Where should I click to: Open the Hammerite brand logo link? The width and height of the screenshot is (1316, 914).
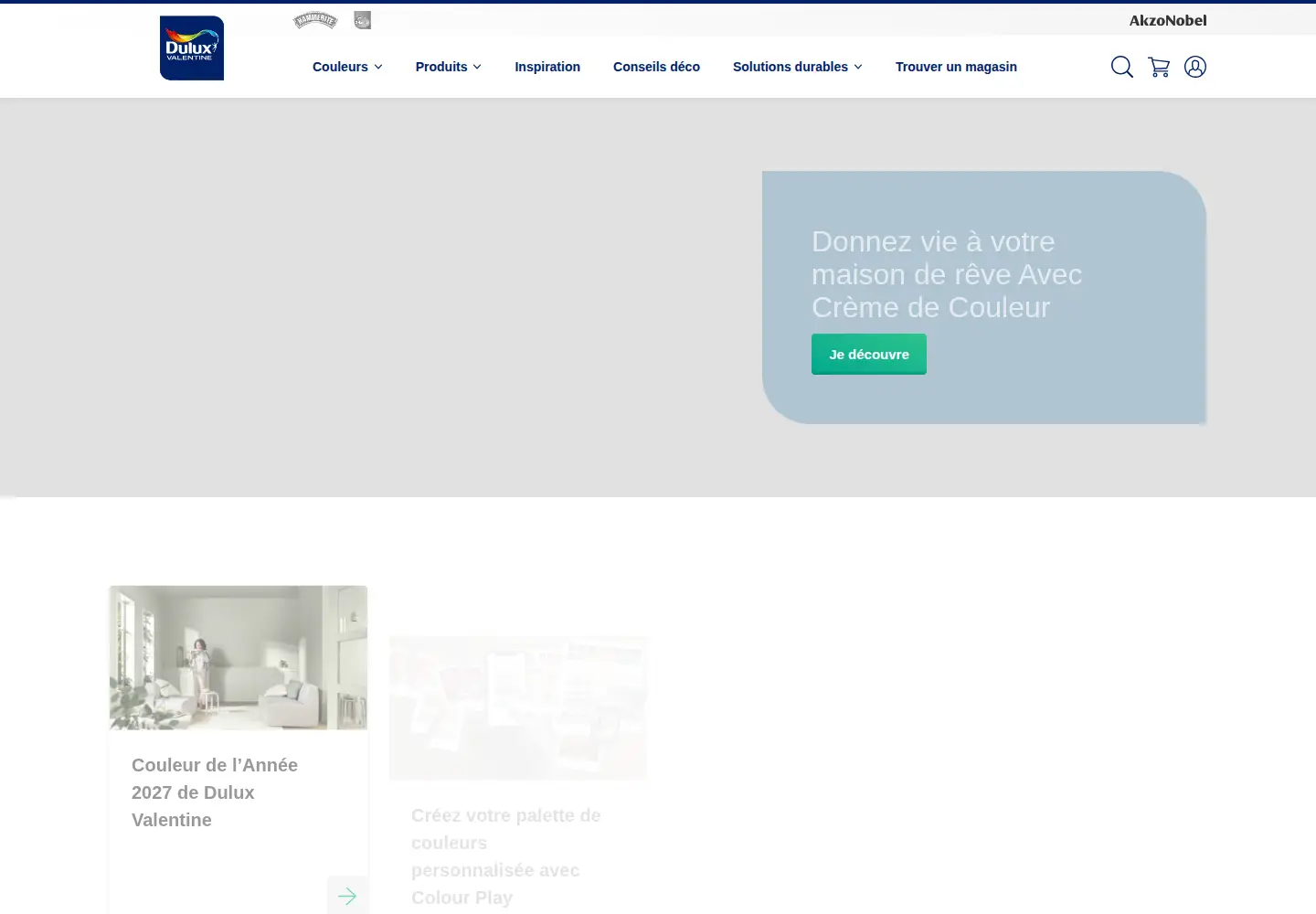point(315,20)
